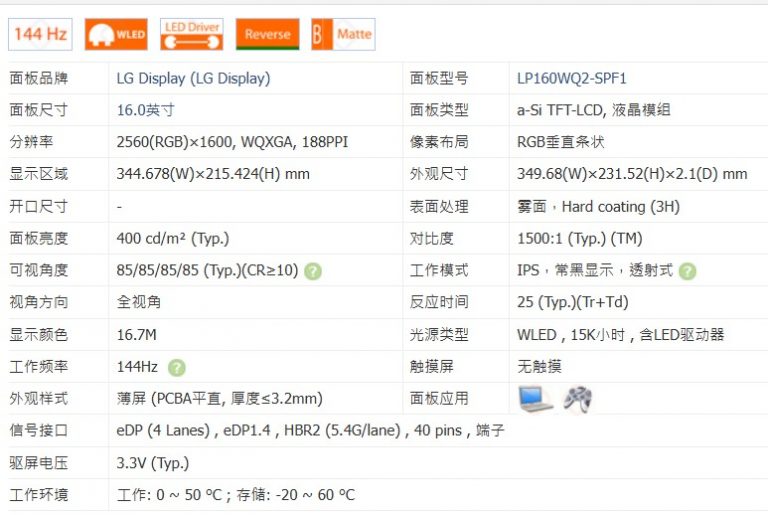This screenshot has height=515, width=768.
Task: Select viewing angle value 85/85/85/85 (Typ.)(CR≥10)
Action: coord(207,270)
